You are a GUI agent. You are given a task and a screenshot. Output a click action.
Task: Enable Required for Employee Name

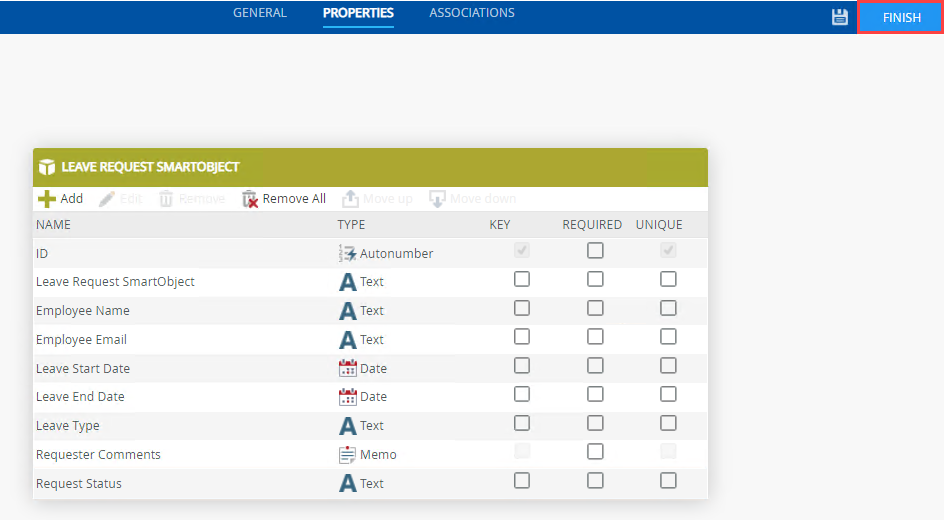pos(595,308)
